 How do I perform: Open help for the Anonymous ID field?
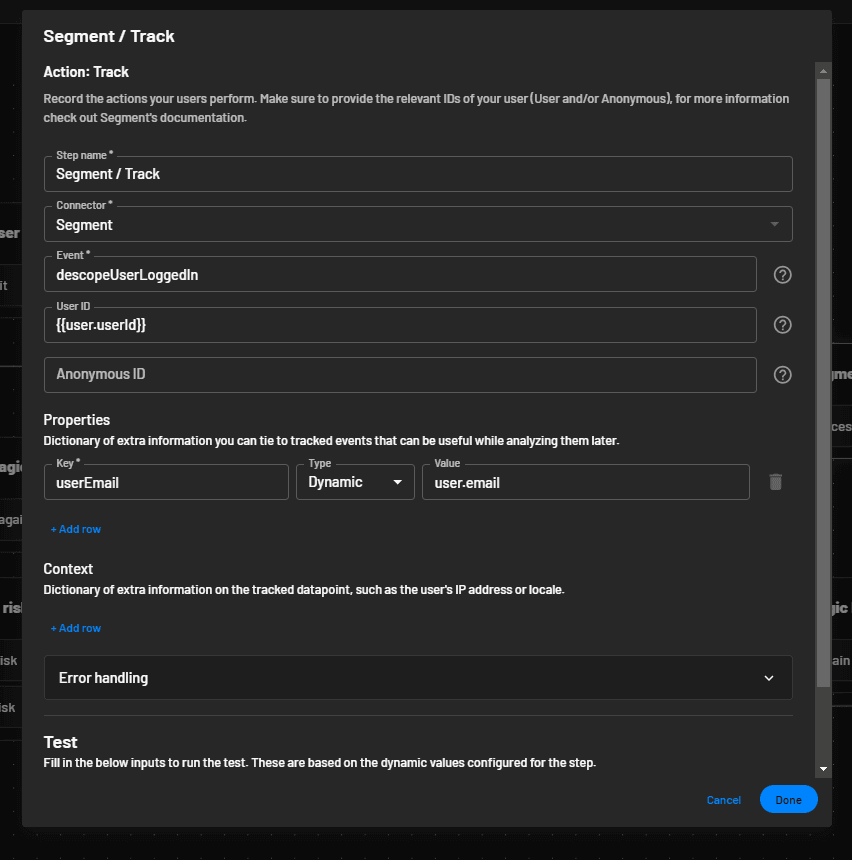coord(782,374)
